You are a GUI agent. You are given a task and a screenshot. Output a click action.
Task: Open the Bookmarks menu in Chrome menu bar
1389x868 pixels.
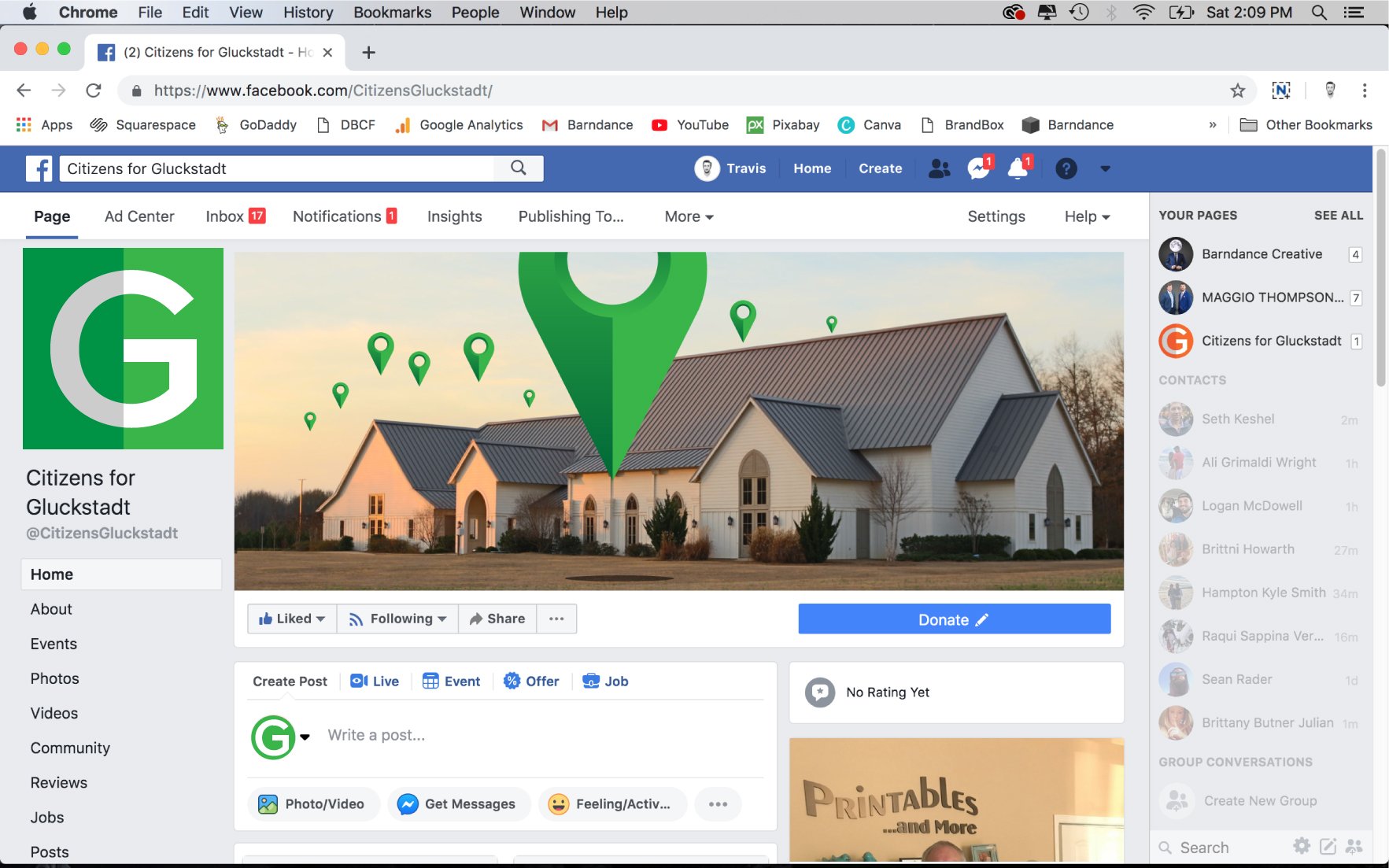tap(392, 13)
